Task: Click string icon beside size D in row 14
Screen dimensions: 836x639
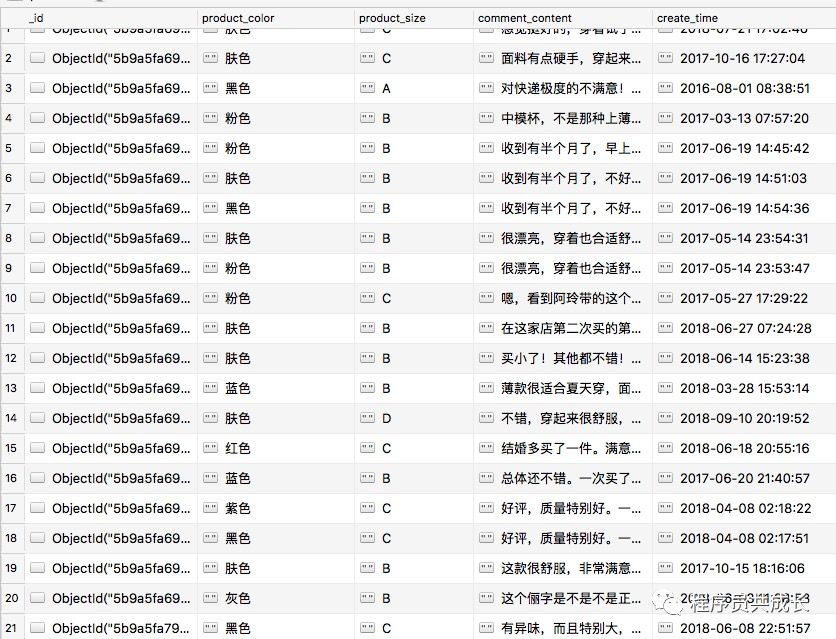Action: (367, 418)
